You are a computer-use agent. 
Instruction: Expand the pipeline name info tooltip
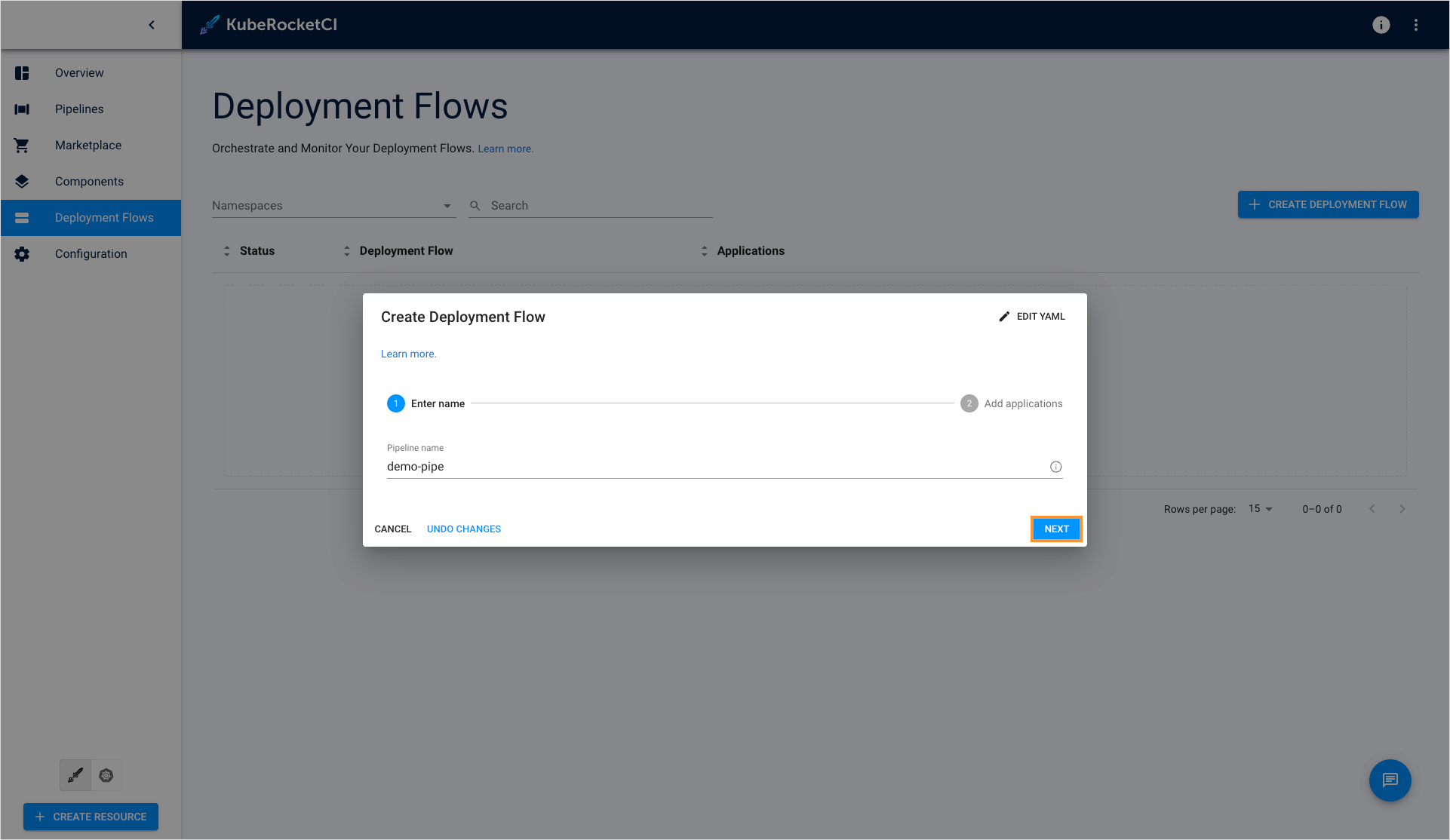(1056, 466)
